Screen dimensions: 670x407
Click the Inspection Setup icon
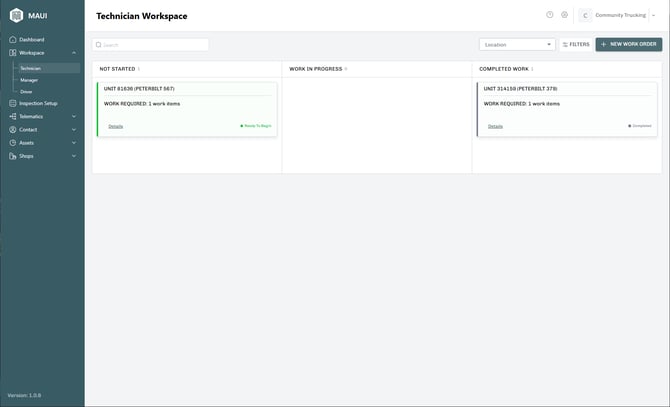[x=12, y=103]
